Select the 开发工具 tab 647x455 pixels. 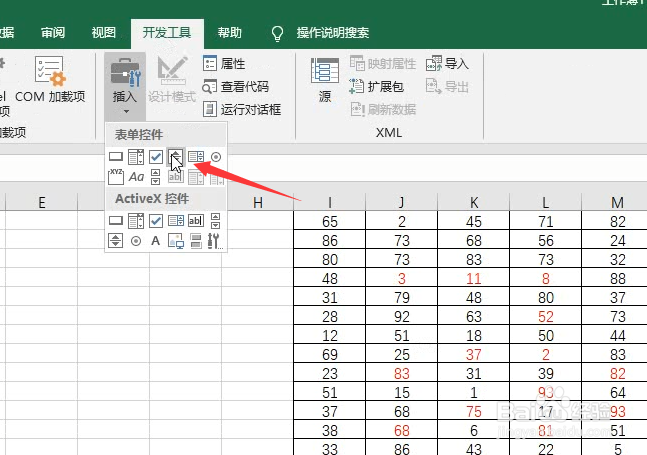coord(167,33)
